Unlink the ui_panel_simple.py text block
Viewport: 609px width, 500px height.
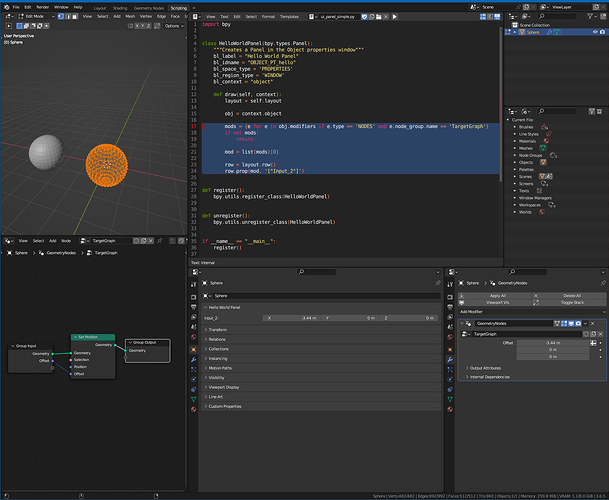386,17
